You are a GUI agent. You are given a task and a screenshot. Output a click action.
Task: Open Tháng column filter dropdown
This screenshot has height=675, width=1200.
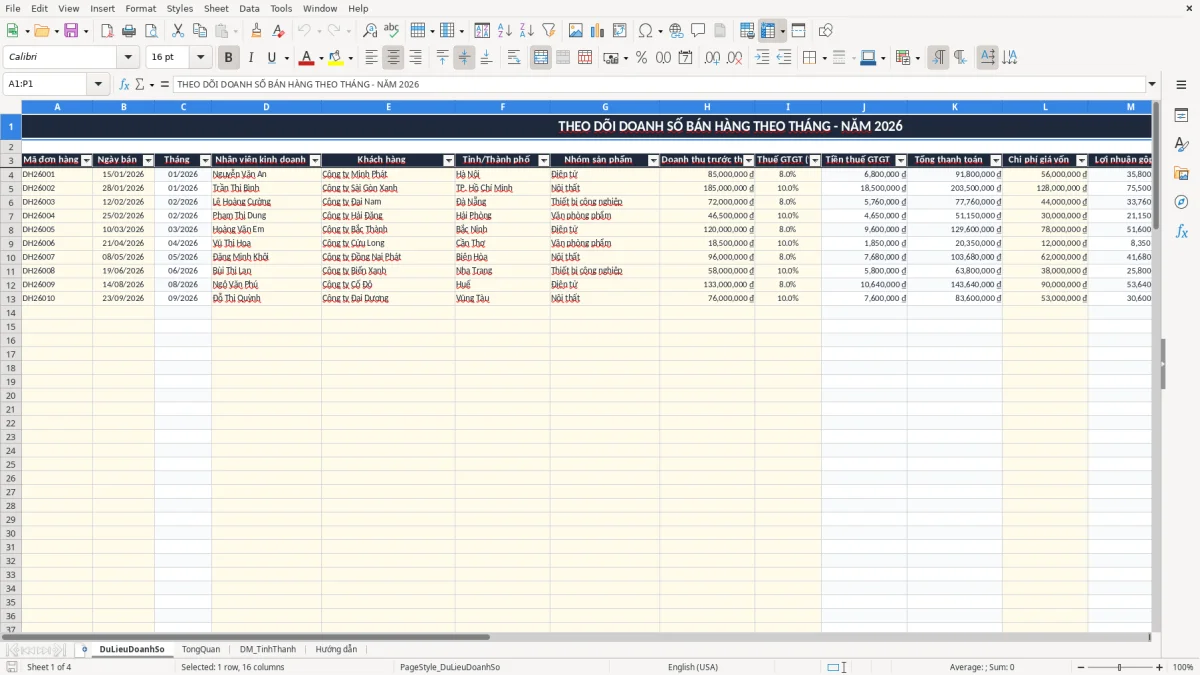point(206,160)
